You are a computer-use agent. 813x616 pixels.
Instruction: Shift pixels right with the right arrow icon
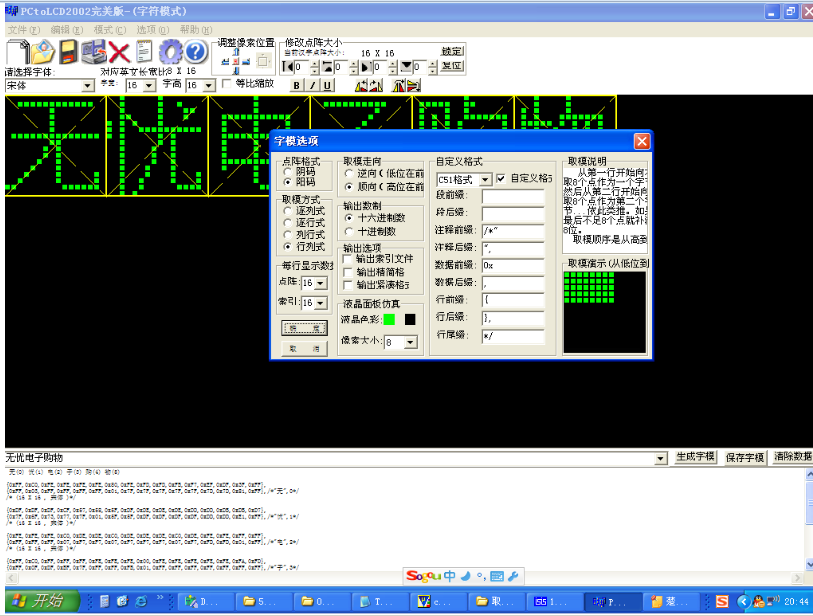pyautogui.click(x=246, y=61)
